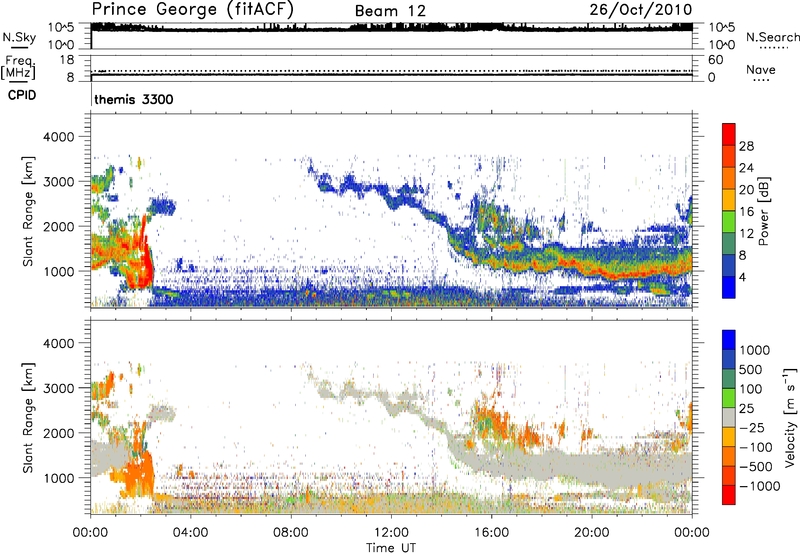The width and height of the screenshot is (800, 554).
Task: Click the '16:00' time axis tick
Action: tap(491, 533)
